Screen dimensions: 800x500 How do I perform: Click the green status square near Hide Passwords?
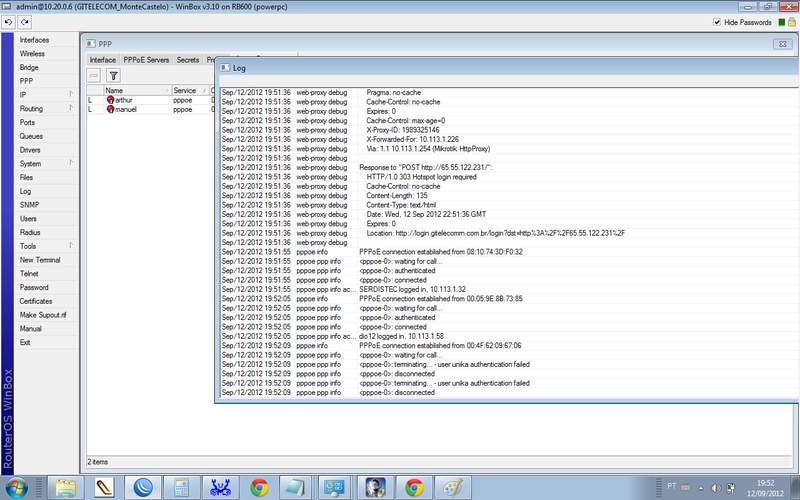(781, 22)
